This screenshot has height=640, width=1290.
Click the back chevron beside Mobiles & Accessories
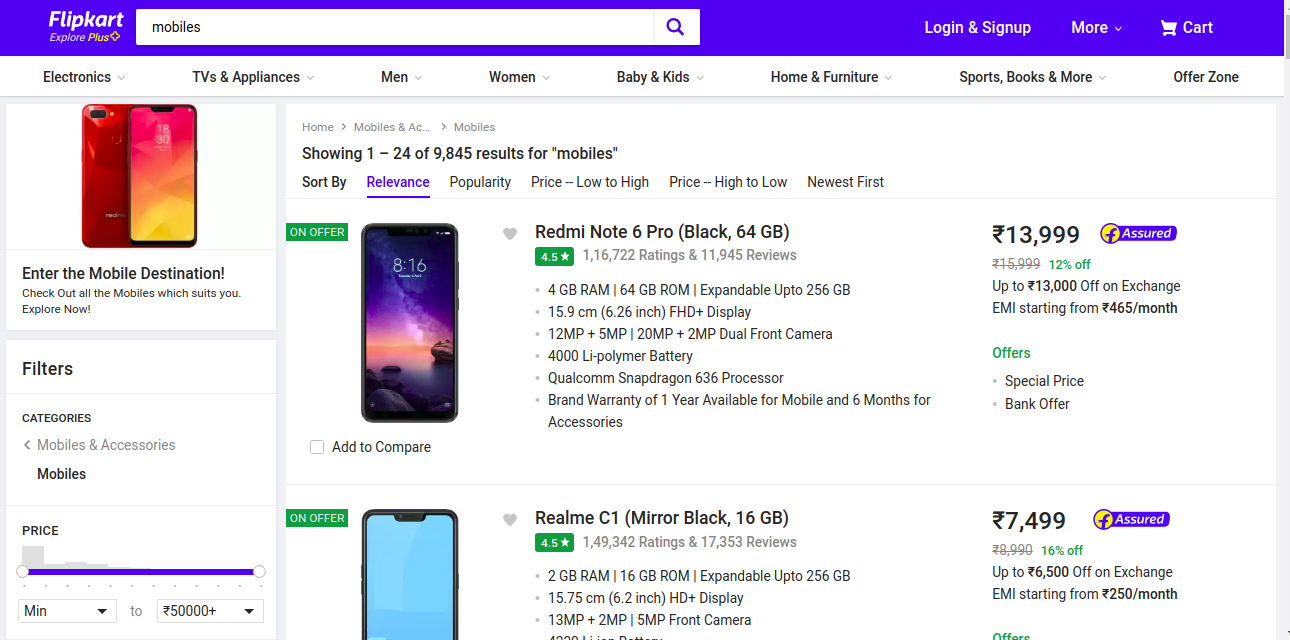(27, 445)
